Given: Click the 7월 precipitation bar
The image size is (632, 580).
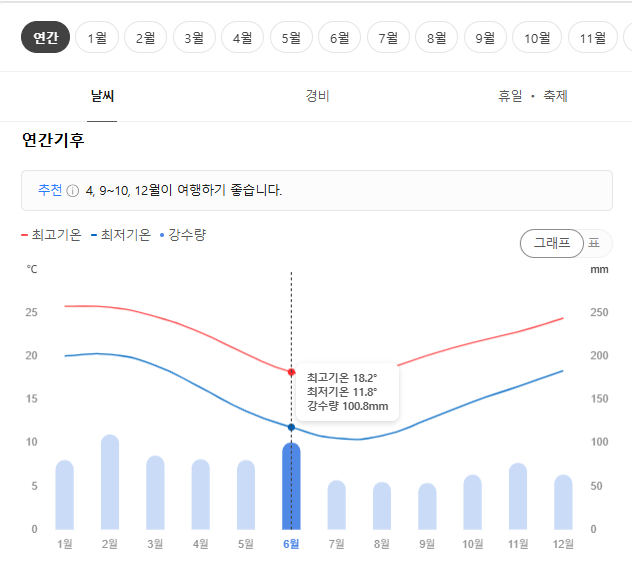Looking at the screenshot, I should [x=337, y=505].
